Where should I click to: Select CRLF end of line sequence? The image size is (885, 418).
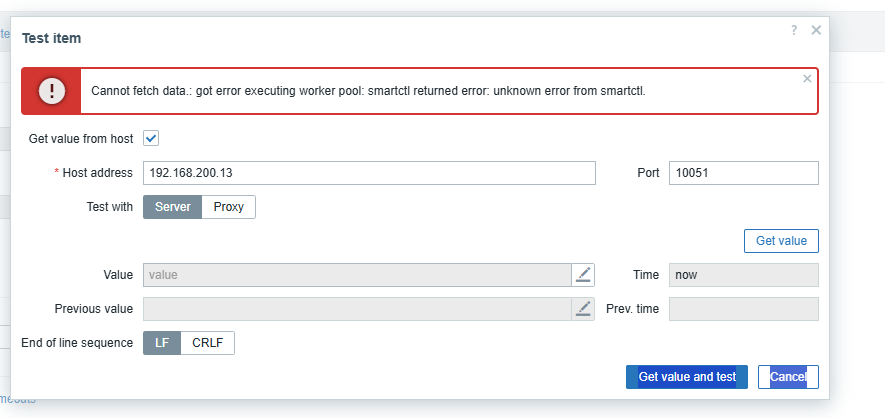tap(208, 343)
